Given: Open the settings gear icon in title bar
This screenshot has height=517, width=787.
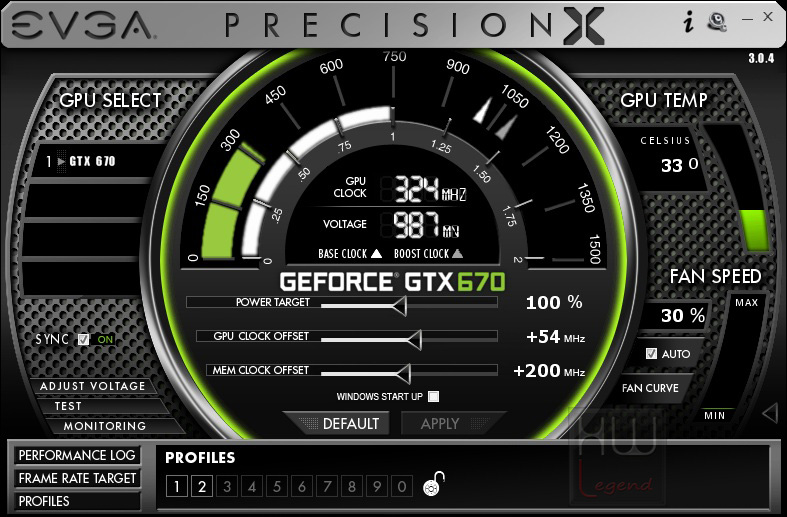Looking at the screenshot, I should click(x=717, y=22).
